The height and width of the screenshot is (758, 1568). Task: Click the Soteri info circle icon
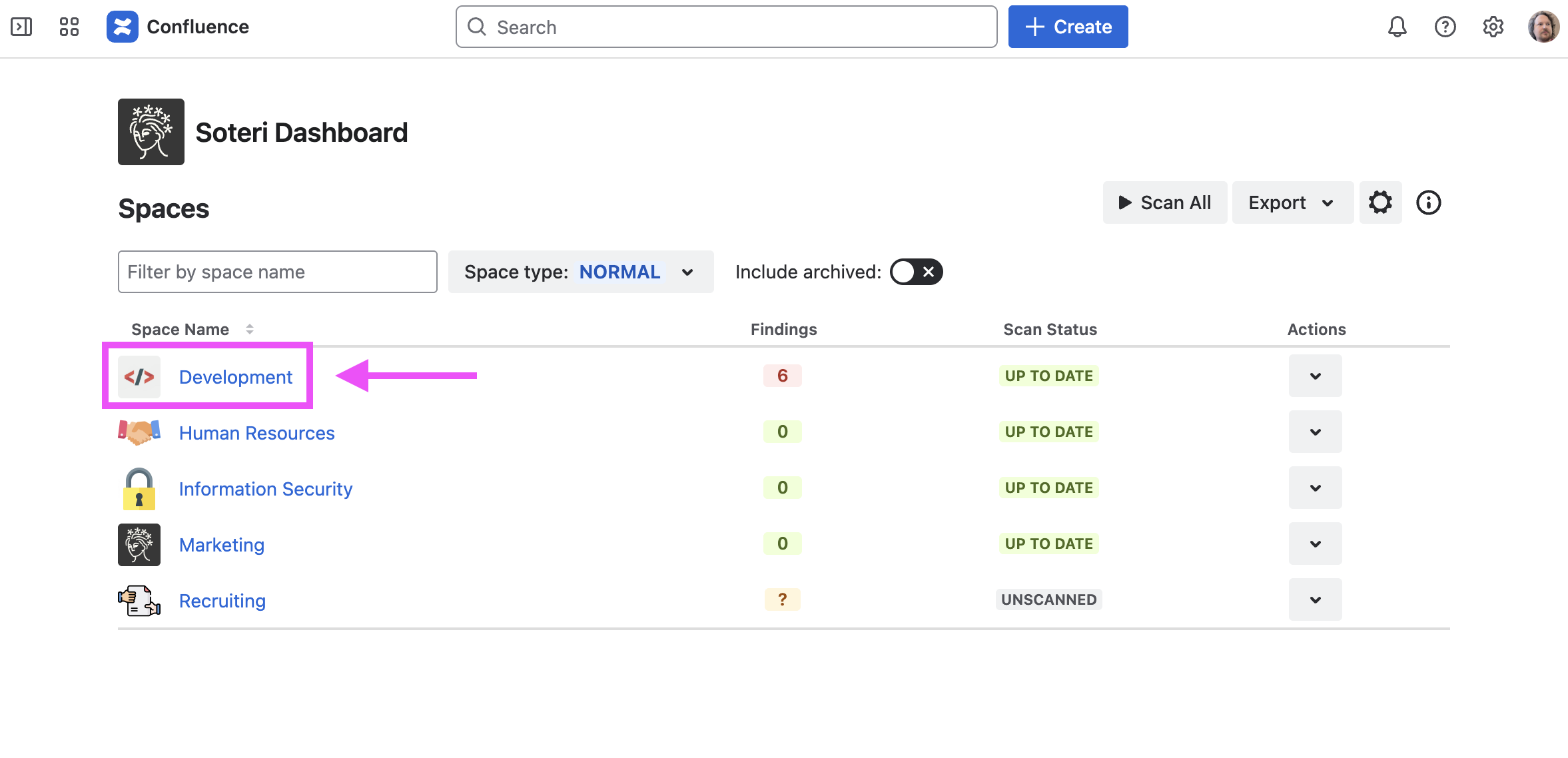pyautogui.click(x=1428, y=202)
